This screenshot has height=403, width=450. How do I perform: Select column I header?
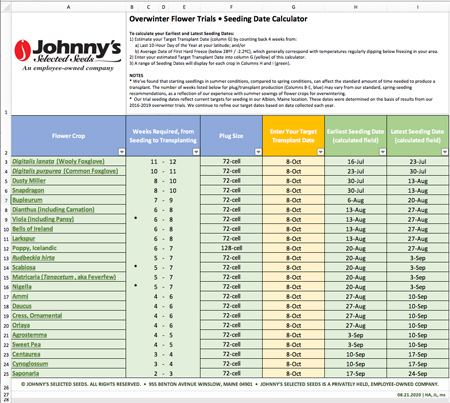point(417,7)
